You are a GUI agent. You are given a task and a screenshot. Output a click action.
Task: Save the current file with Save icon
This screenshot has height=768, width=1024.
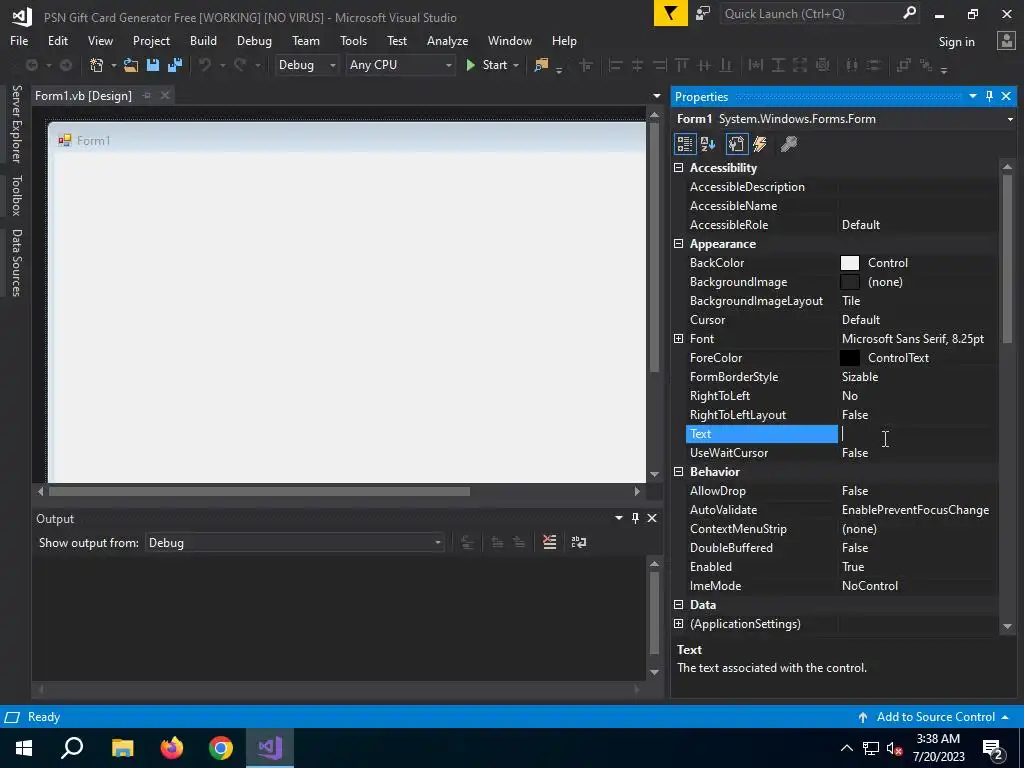[x=153, y=65]
